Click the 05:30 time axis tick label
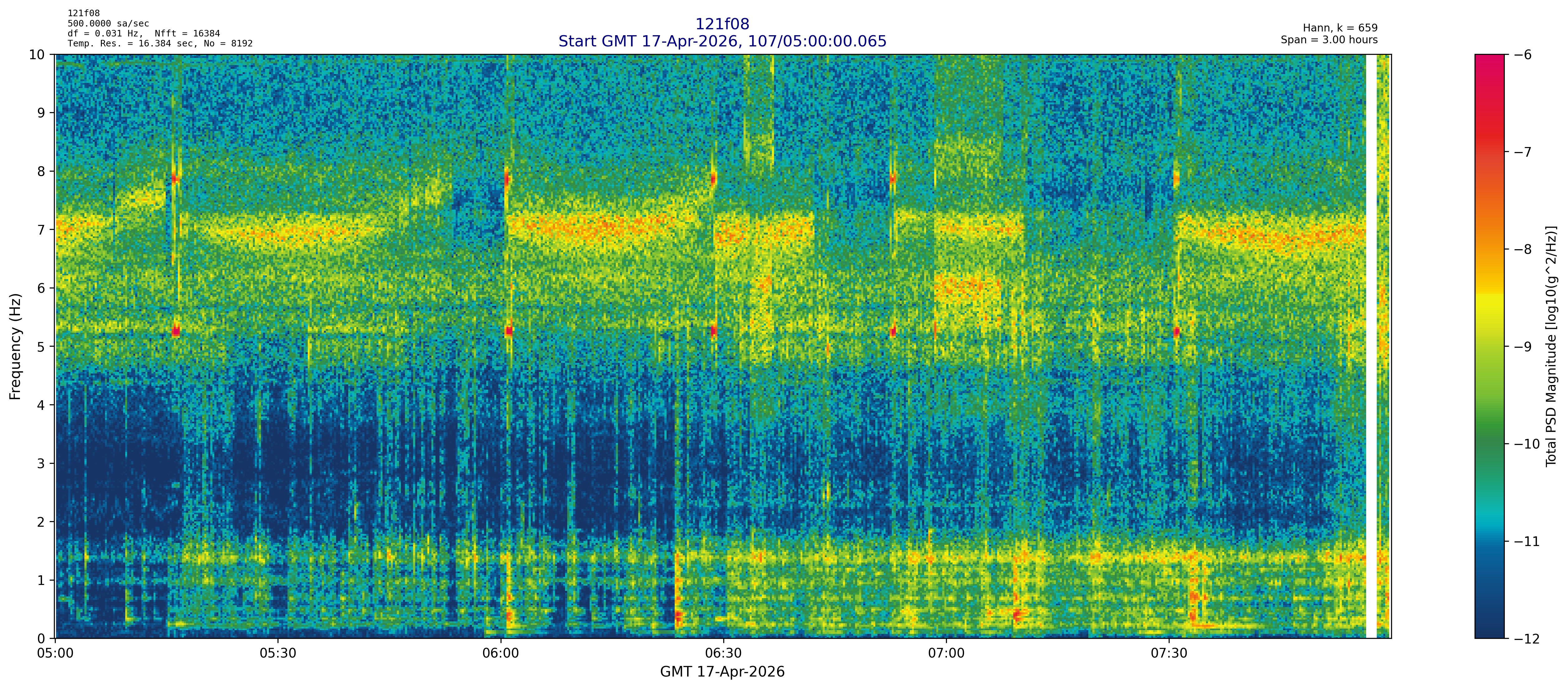Screen dimensions: 1568x689 coord(278,654)
